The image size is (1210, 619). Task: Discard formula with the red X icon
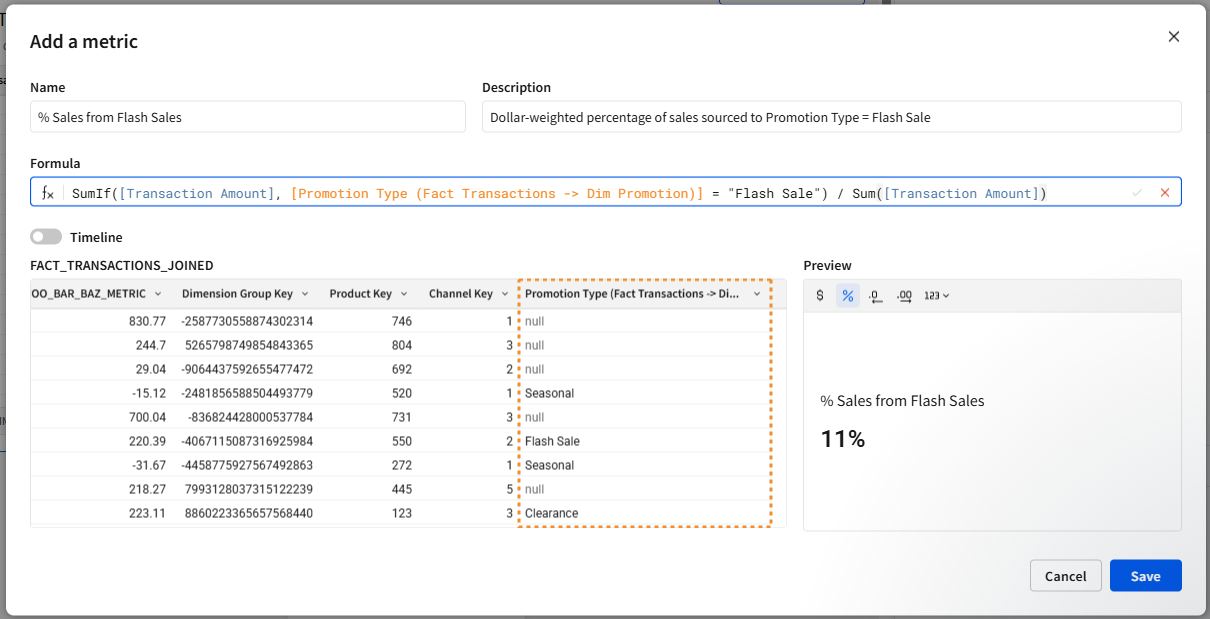(1165, 192)
